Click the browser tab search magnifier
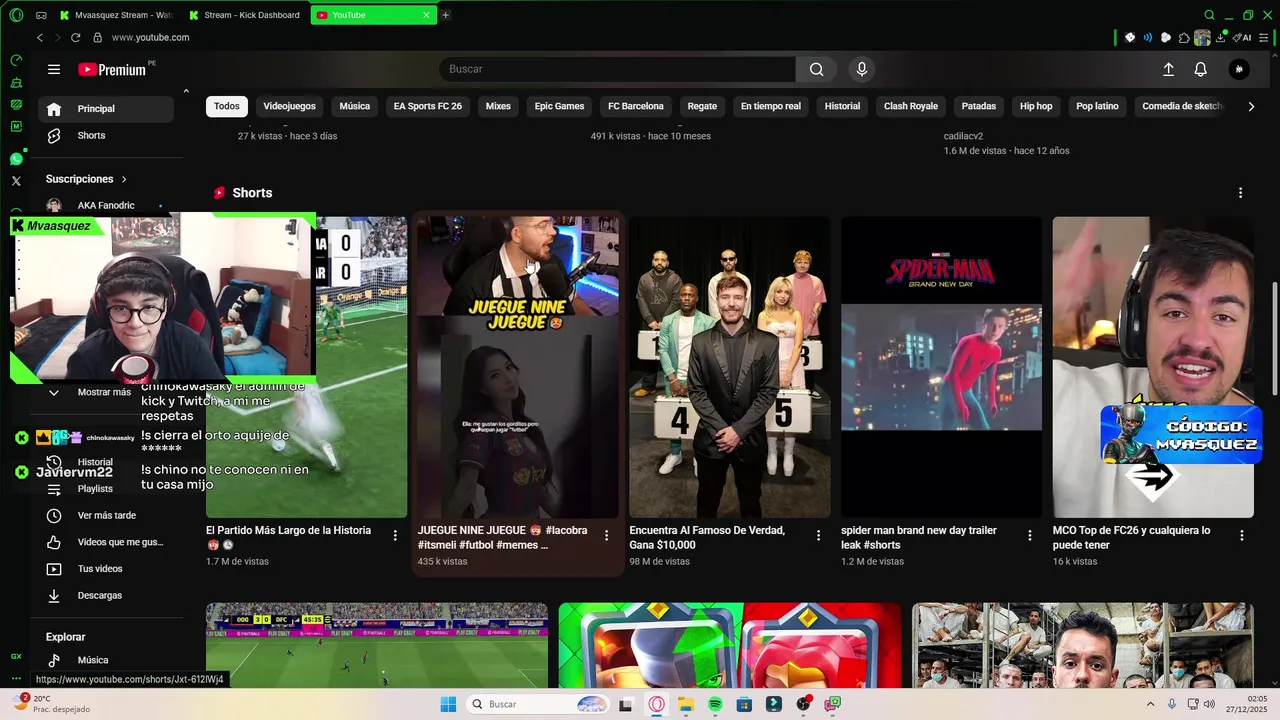This screenshot has height=720, width=1280. (1209, 15)
